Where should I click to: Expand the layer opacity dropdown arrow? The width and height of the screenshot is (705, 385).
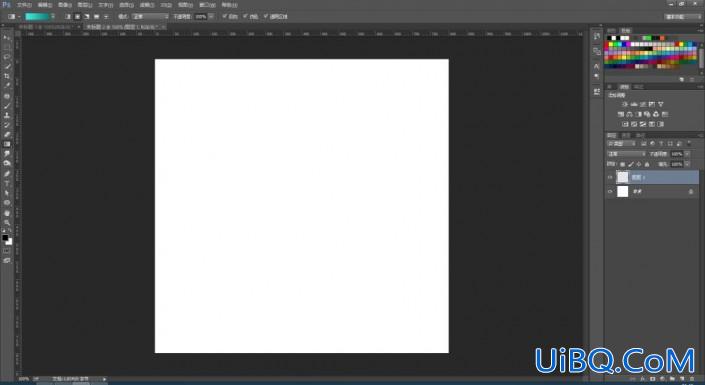point(687,154)
